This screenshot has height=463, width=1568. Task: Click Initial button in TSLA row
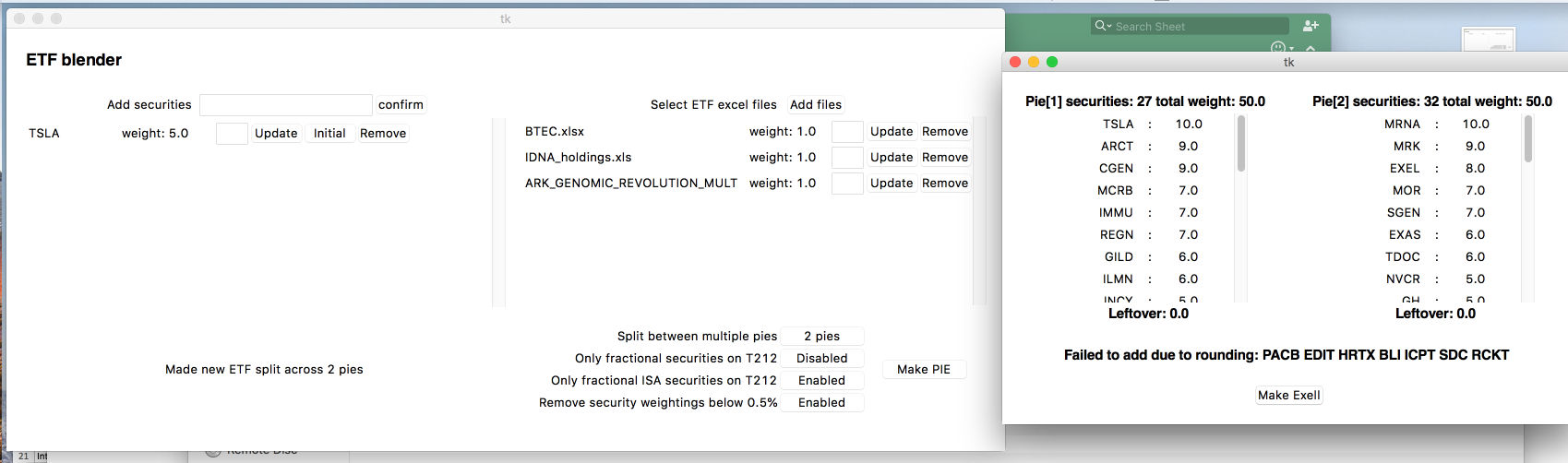coord(329,133)
